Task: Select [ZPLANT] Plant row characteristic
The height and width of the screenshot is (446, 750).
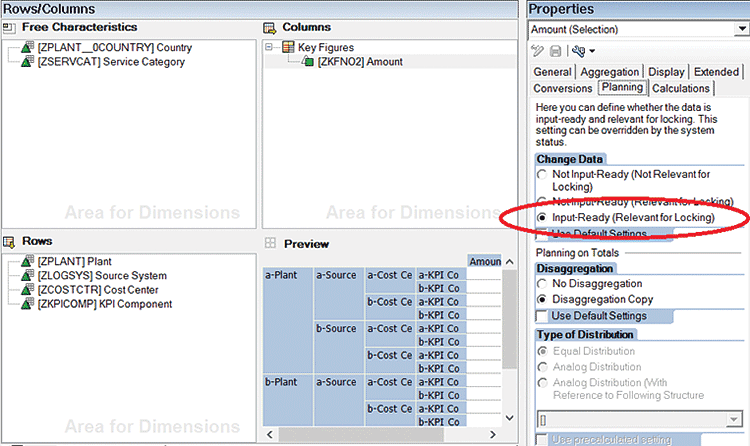Action: tap(75, 261)
